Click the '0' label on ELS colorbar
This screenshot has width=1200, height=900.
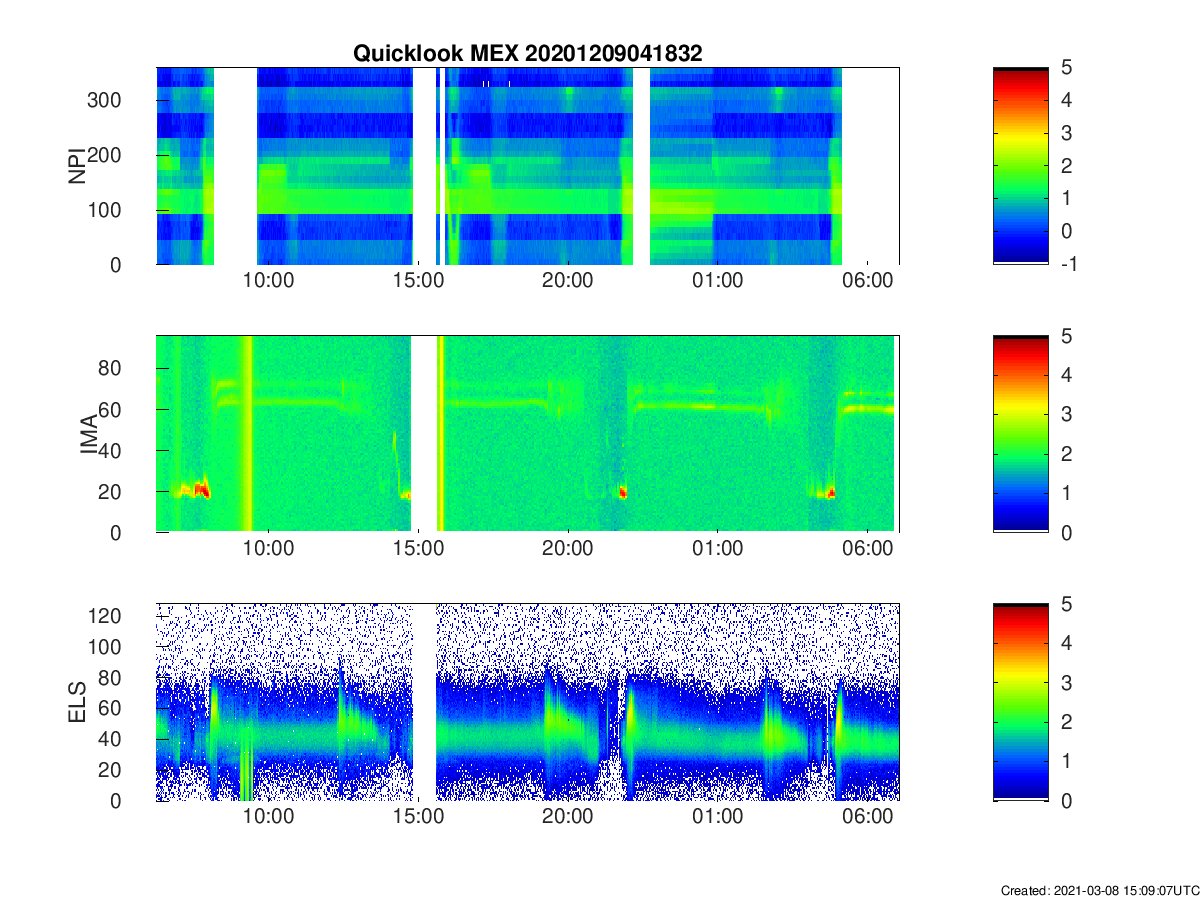(1066, 800)
